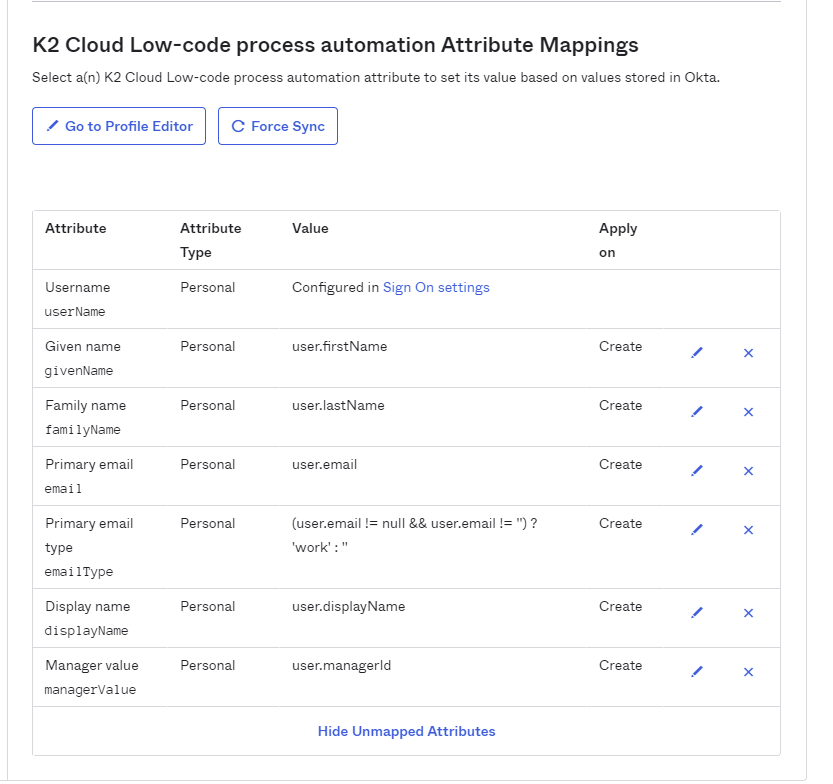Viewport: 833px width, 784px height.
Task: Remove the Manager value mapping
Action: click(748, 672)
